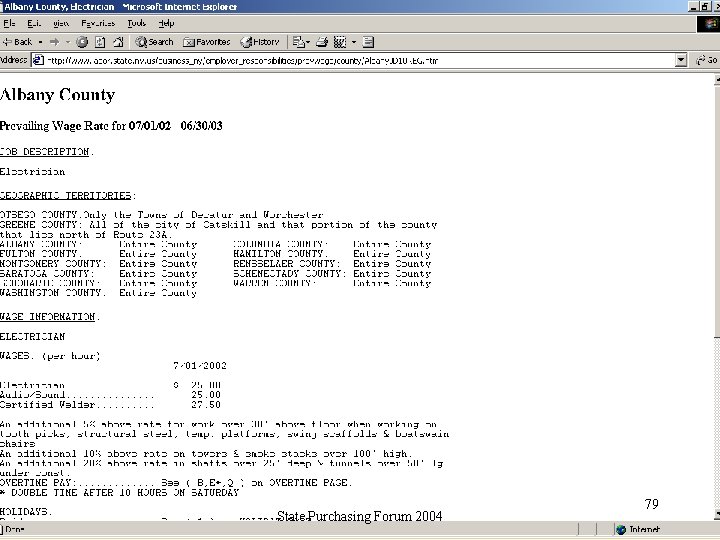Click the WAGES (per hour) label
Screen dimensions: 720x540
click(x=50, y=356)
